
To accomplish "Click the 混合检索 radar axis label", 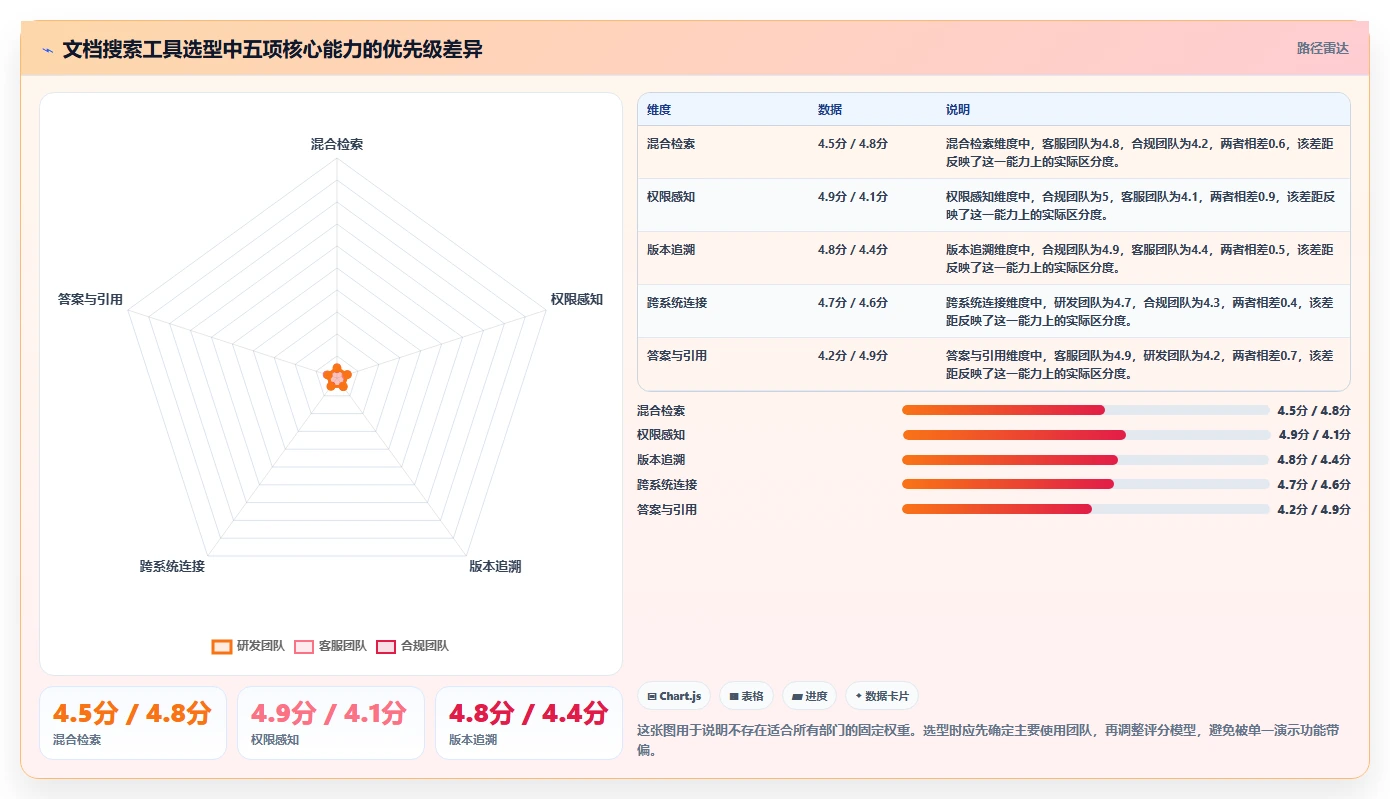I will [x=337, y=144].
